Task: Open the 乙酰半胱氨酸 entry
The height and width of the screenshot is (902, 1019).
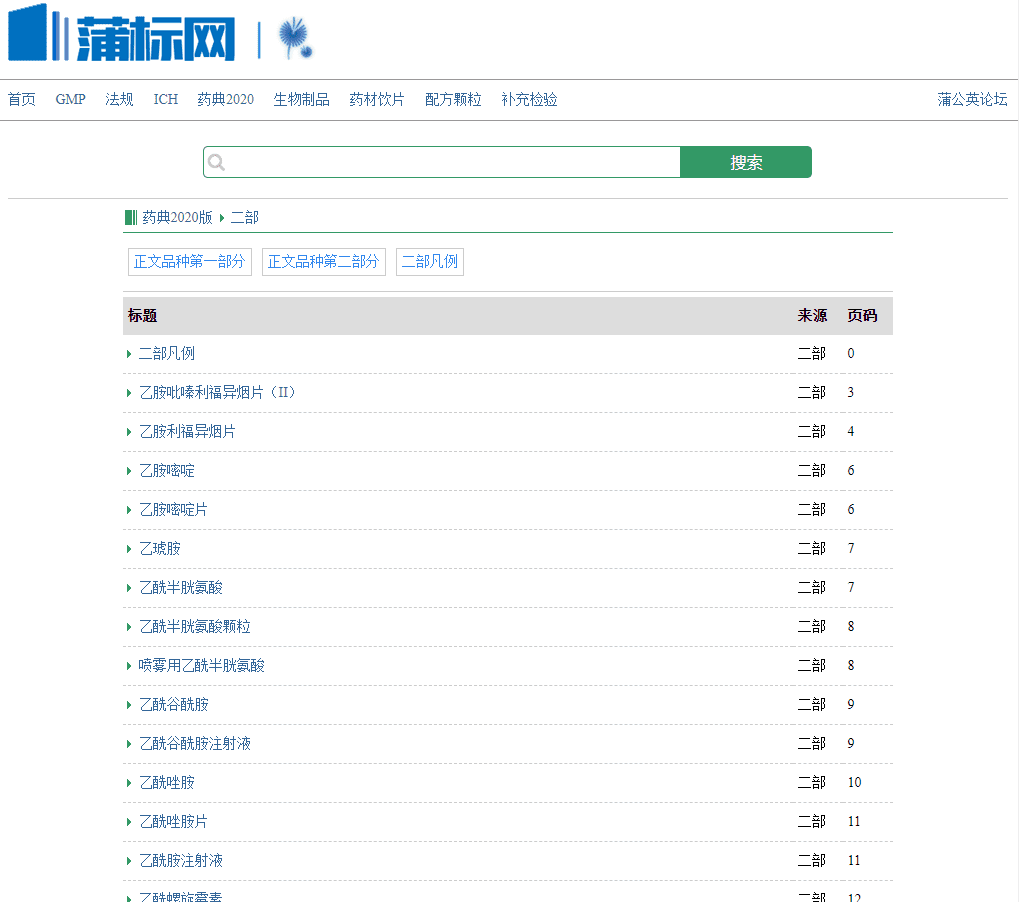Action: [x=181, y=587]
